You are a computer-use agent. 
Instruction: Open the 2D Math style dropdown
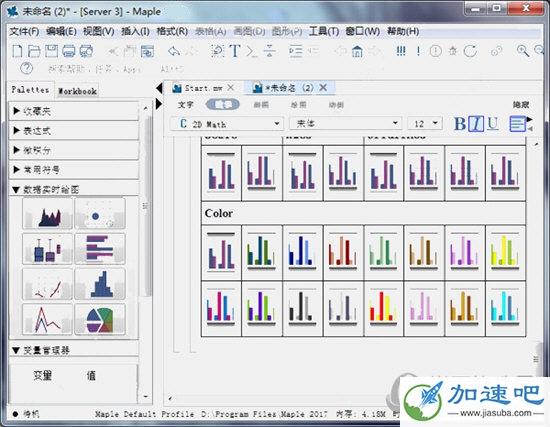pos(227,124)
